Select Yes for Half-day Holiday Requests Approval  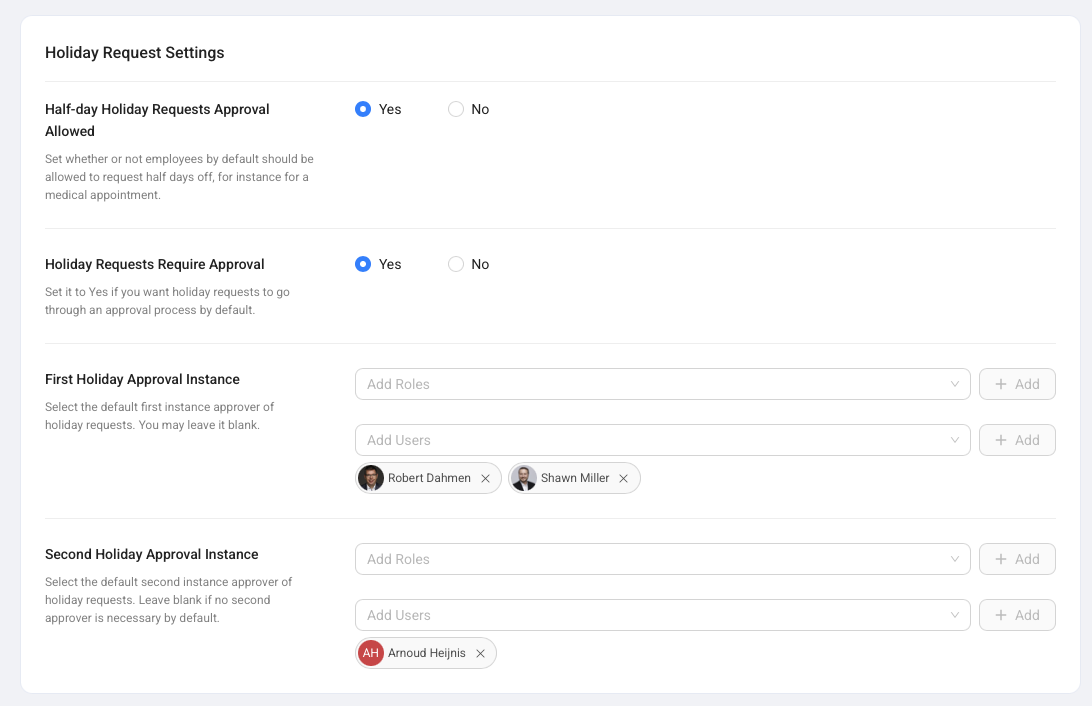click(363, 109)
